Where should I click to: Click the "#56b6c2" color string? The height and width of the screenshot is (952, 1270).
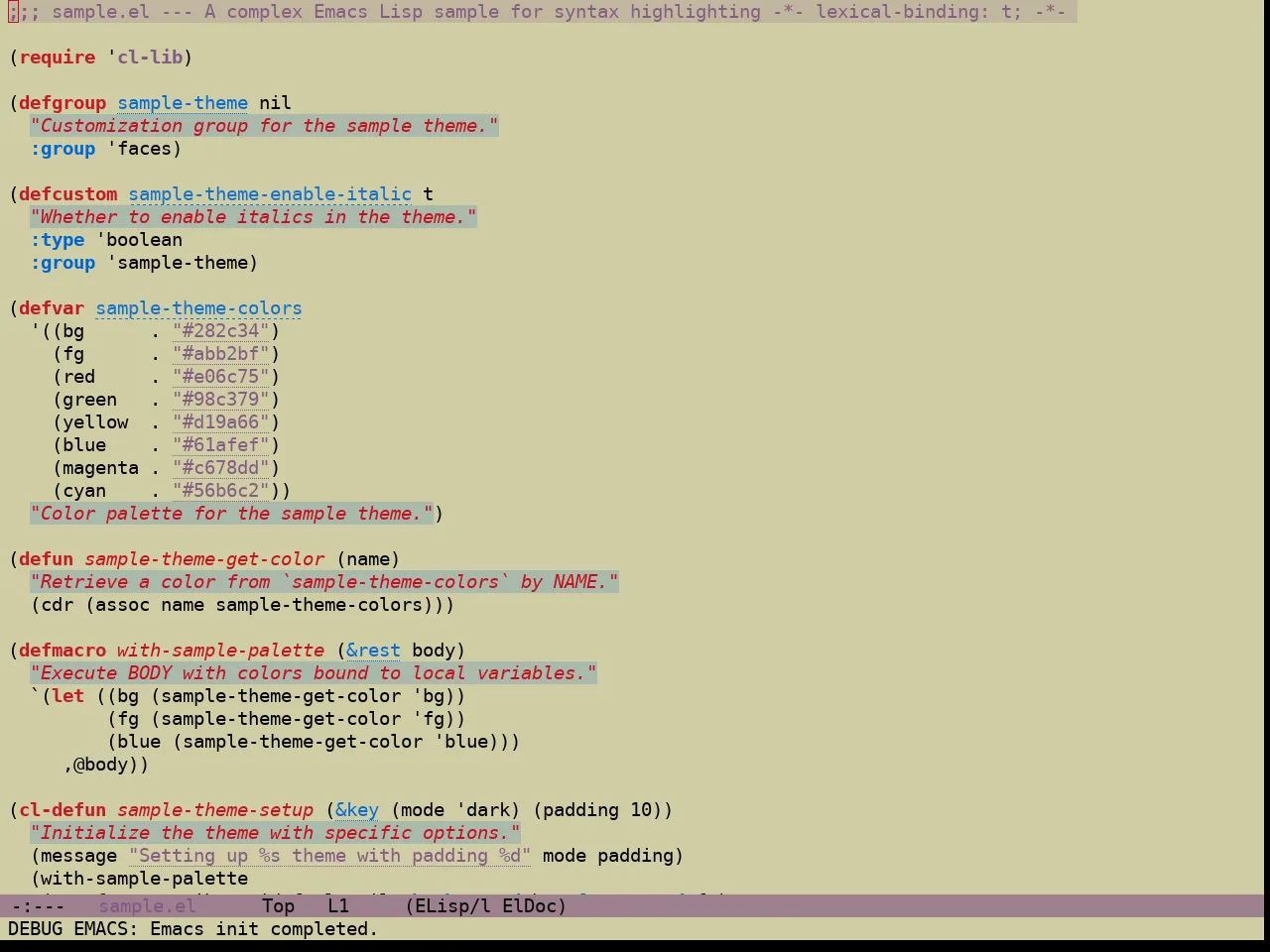(x=221, y=491)
